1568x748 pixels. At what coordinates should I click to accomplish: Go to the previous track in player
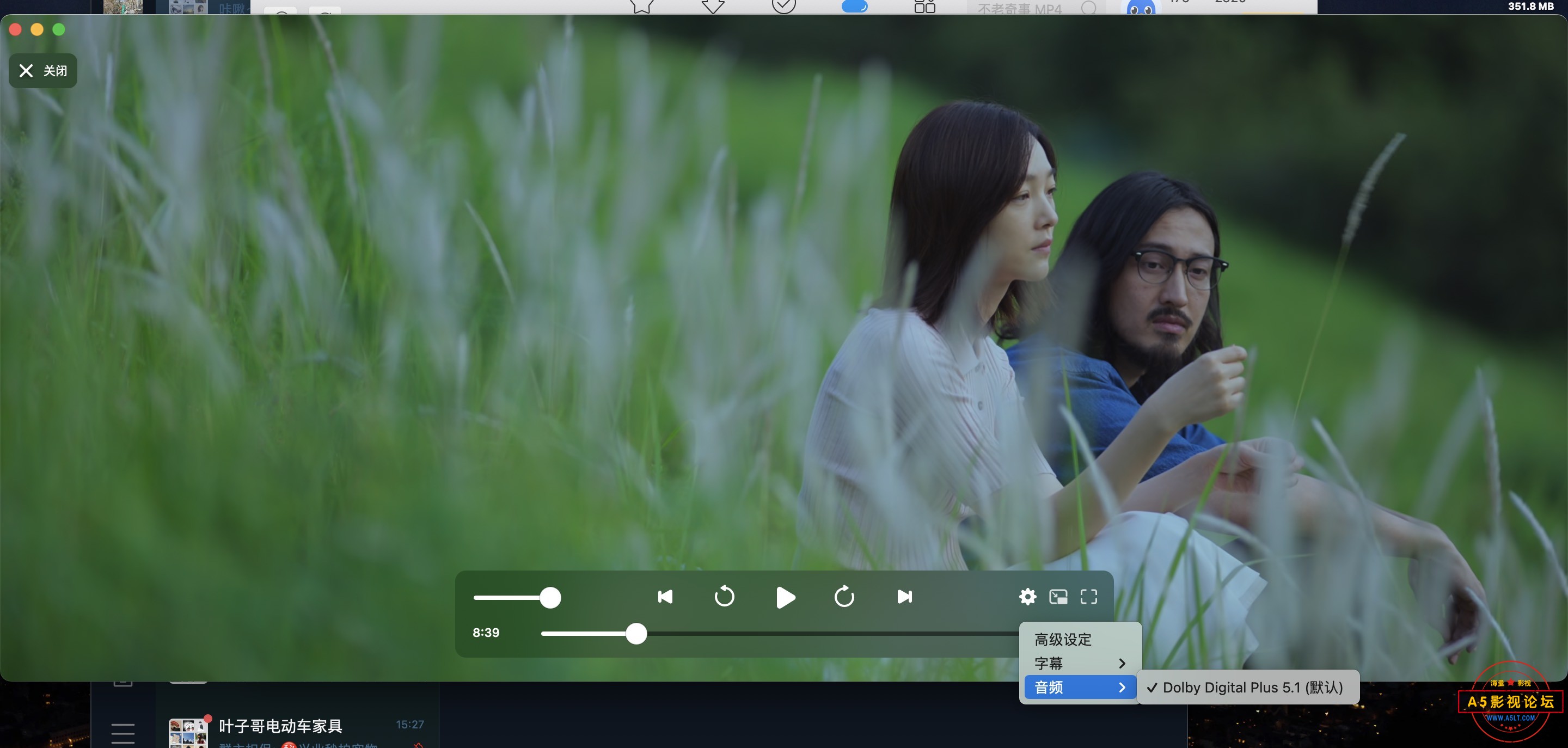665,597
